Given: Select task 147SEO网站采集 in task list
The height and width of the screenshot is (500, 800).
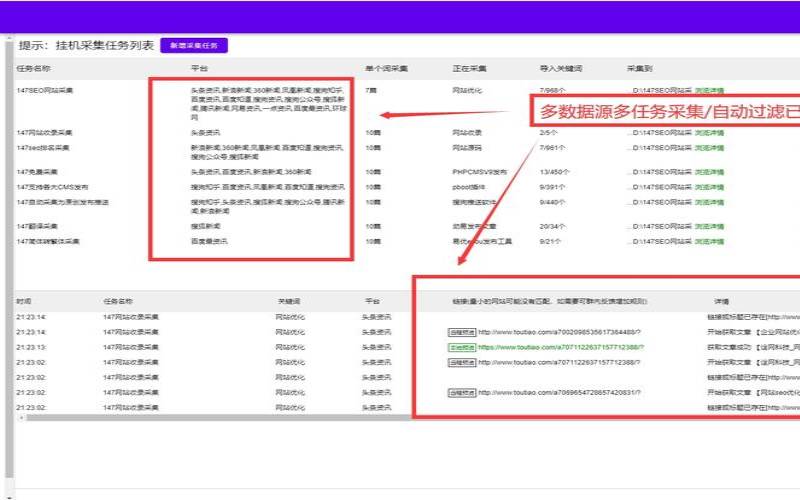Looking at the screenshot, I should [45, 90].
